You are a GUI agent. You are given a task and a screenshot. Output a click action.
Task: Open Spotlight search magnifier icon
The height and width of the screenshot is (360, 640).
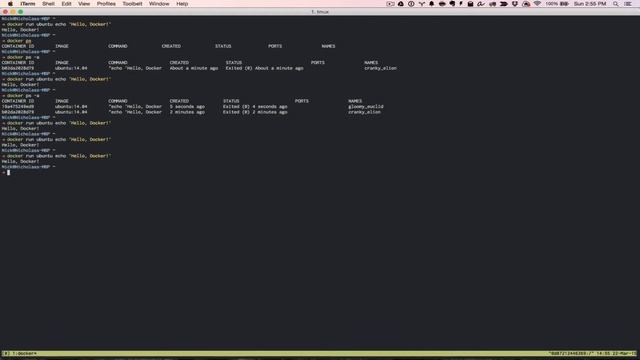pyautogui.click(x=616, y=4)
